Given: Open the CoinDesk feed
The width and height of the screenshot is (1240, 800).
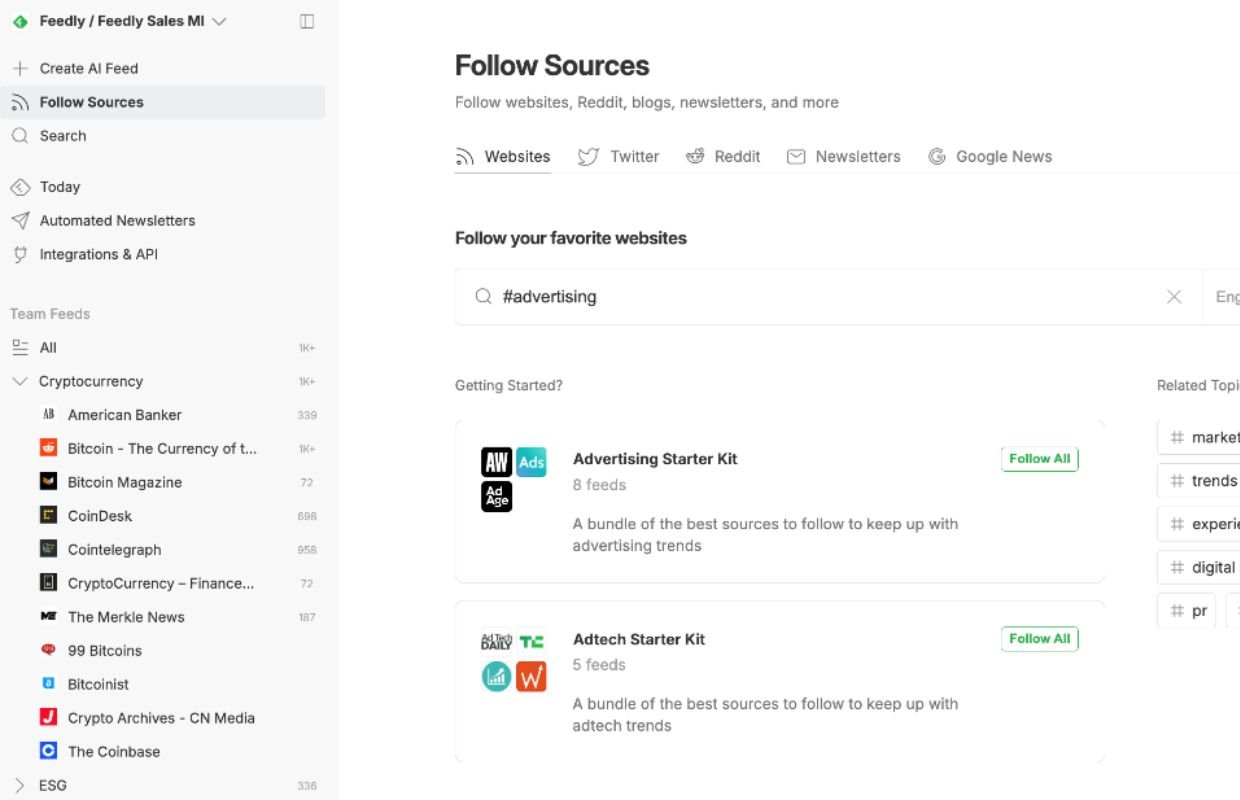Looking at the screenshot, I should 100,516.
